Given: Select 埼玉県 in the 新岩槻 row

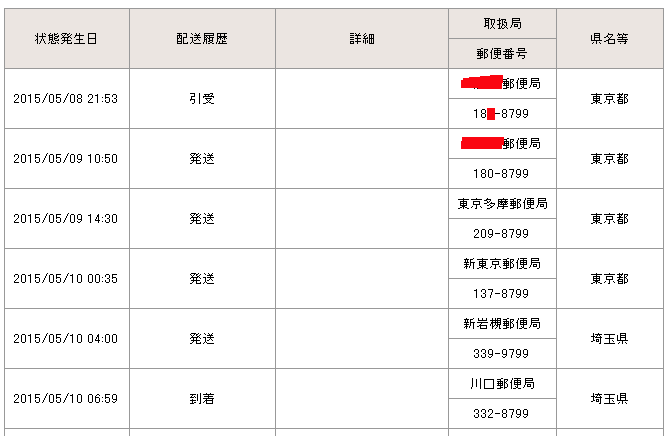Looking at the screenshot, I should [x=610, y=339].
